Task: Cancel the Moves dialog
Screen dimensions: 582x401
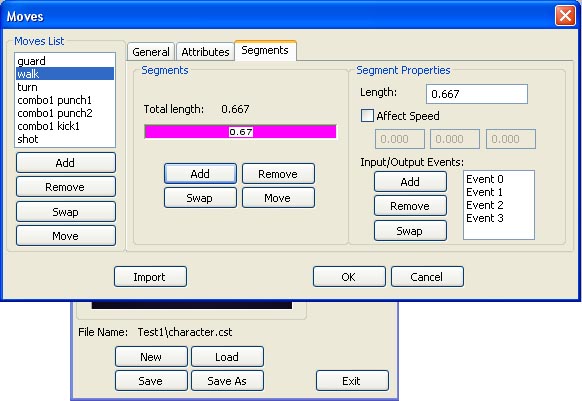Action: click(x=427, y=277)
